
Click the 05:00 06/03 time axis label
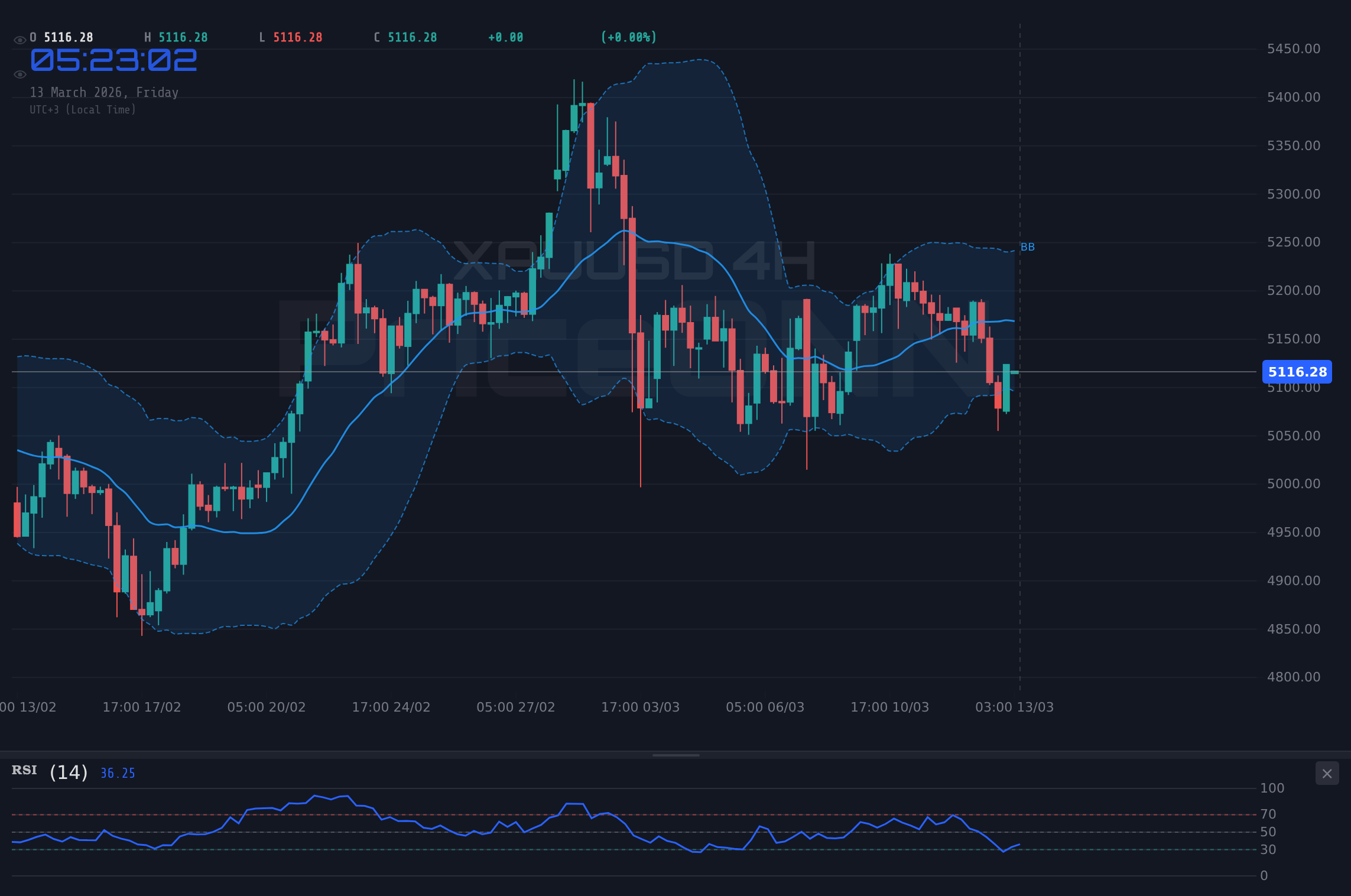[x=765, y=707]
